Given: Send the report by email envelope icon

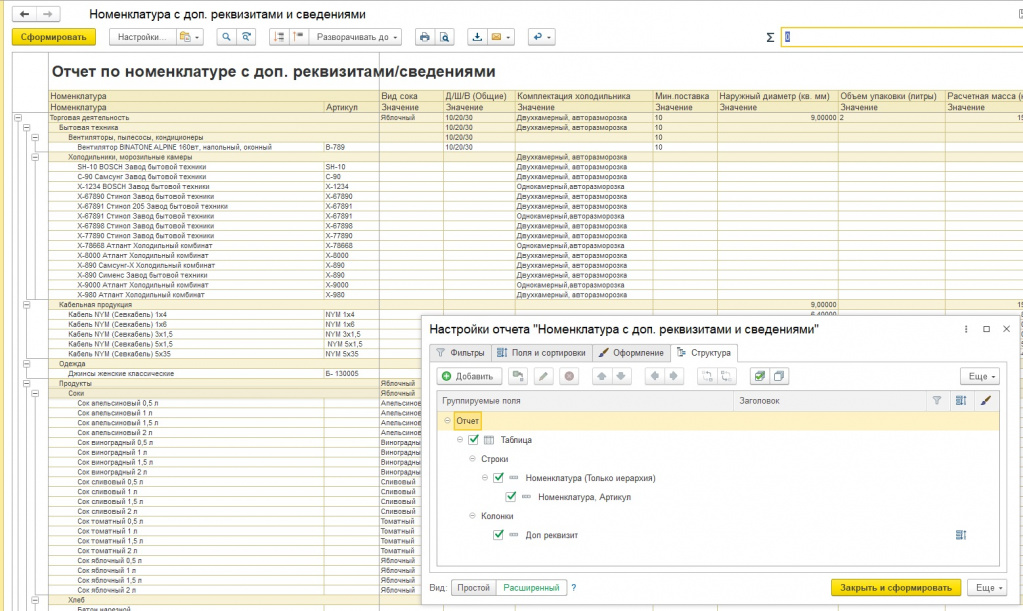Looking at the screenshot, I should 500,37.
